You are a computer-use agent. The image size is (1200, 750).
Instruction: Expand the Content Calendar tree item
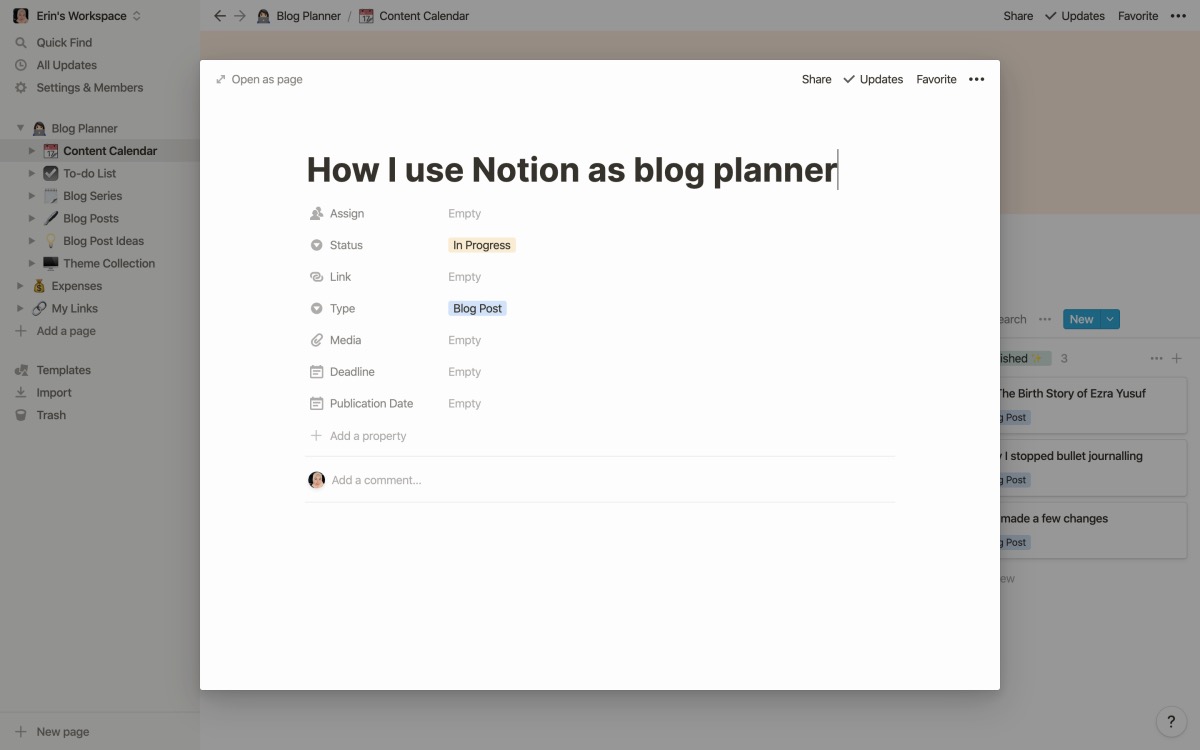coord(32,151)
